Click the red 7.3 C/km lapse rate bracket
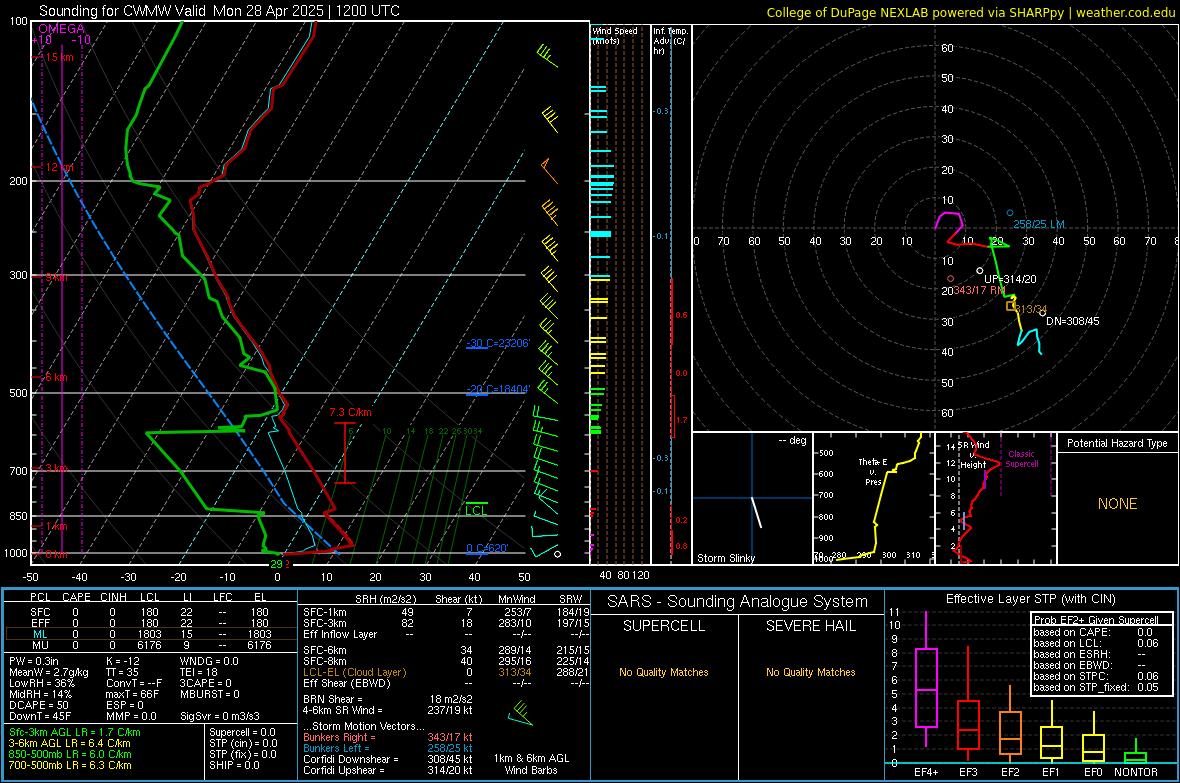1180x783 pixels. click(x=345, y=452)
